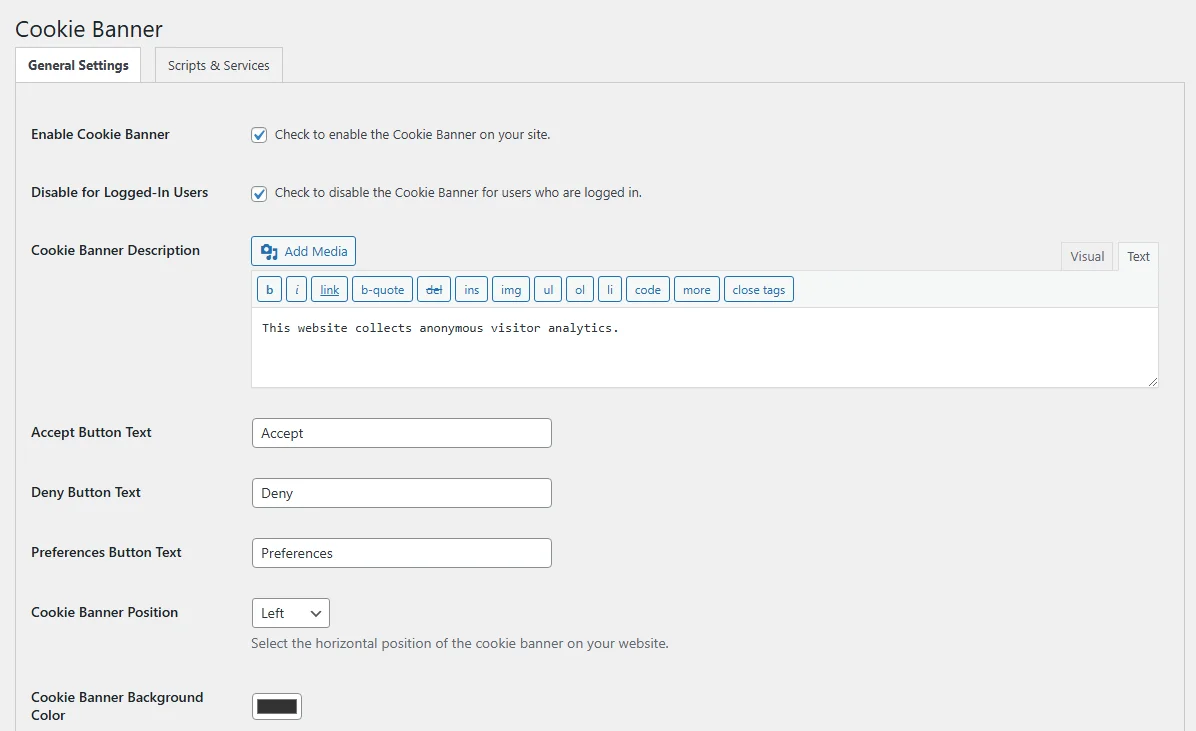The width and height of the screenshot is (1196, 731).
Task: Add an unordered list with the ul button
Action: [547, 290]
